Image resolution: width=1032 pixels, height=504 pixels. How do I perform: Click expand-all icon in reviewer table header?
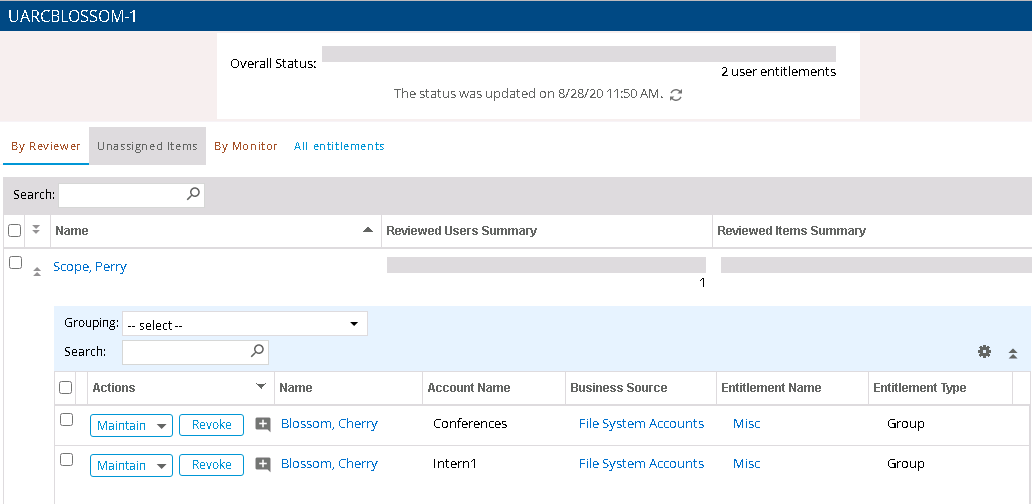[x=36, y=230]
